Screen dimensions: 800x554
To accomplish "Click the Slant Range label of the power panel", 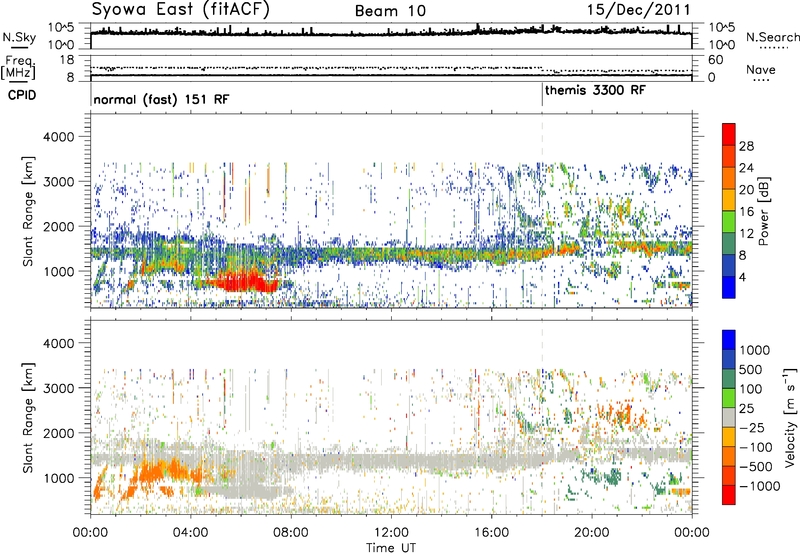I will tap(28, 211).
